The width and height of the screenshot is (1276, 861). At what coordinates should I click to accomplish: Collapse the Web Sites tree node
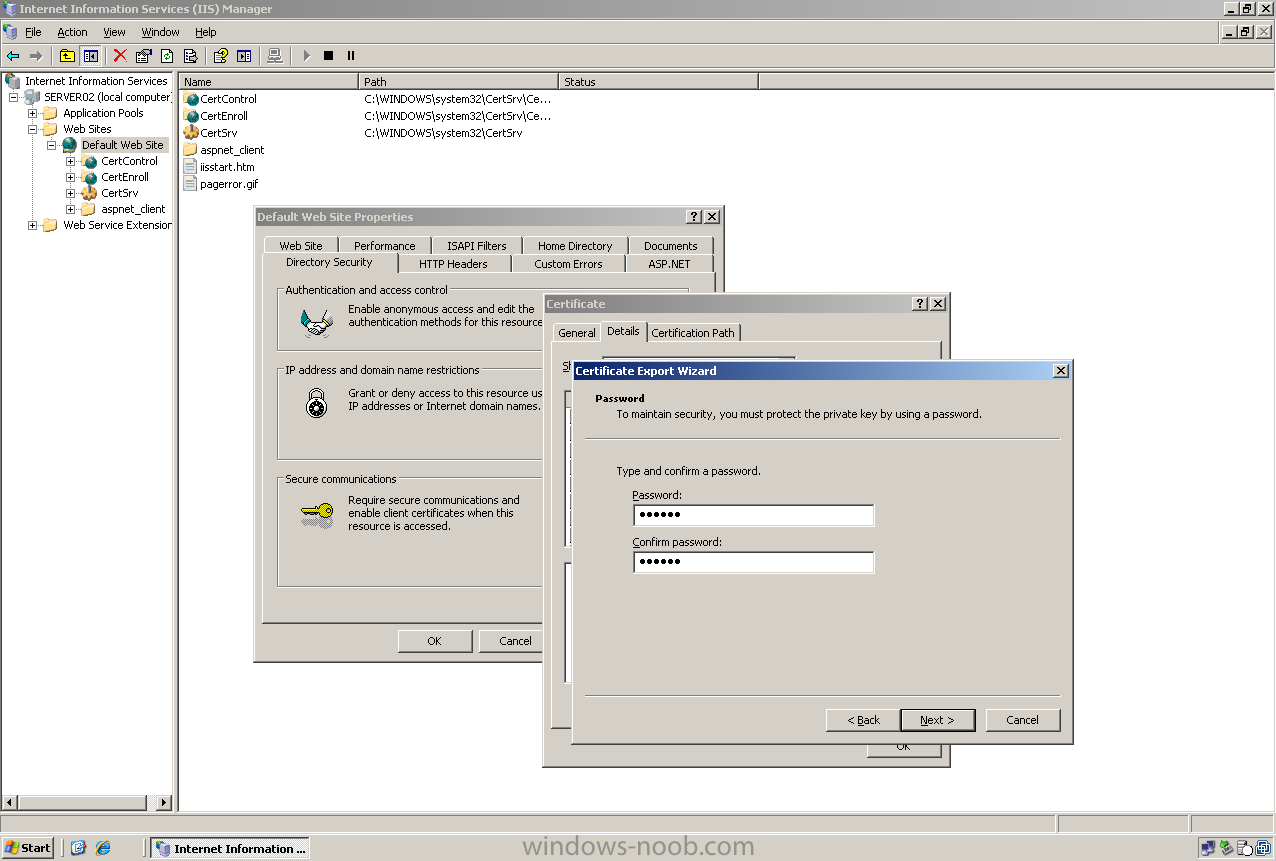pos(33,129)
